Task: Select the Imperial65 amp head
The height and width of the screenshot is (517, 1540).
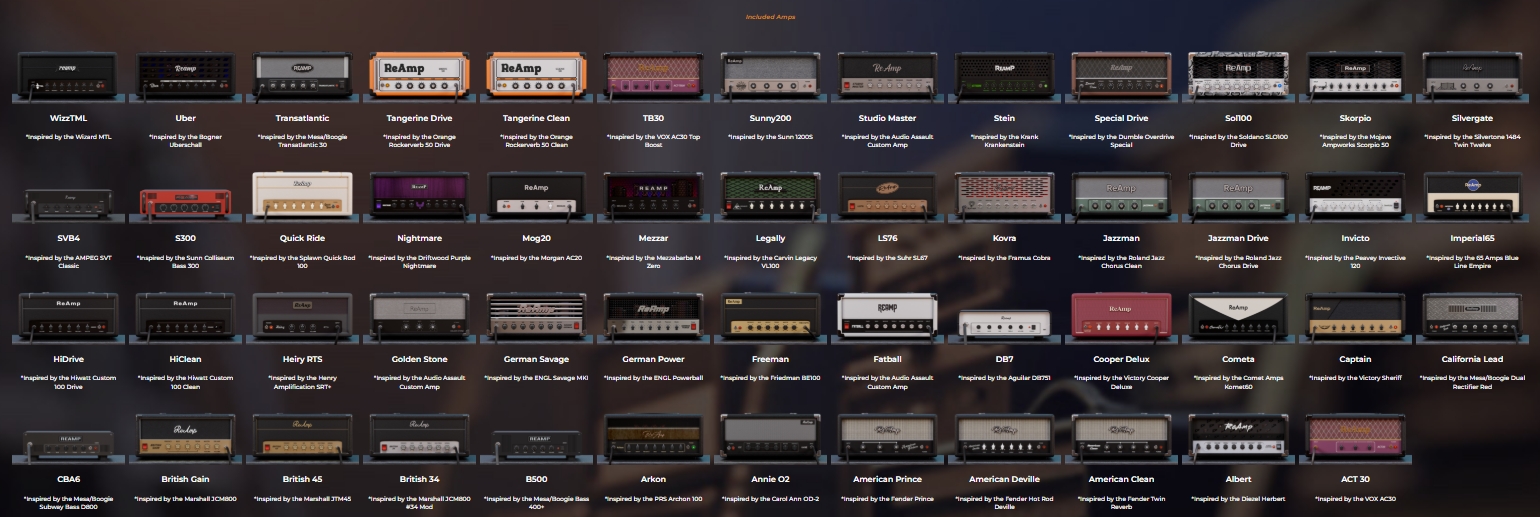Action: coord(1472,195)
